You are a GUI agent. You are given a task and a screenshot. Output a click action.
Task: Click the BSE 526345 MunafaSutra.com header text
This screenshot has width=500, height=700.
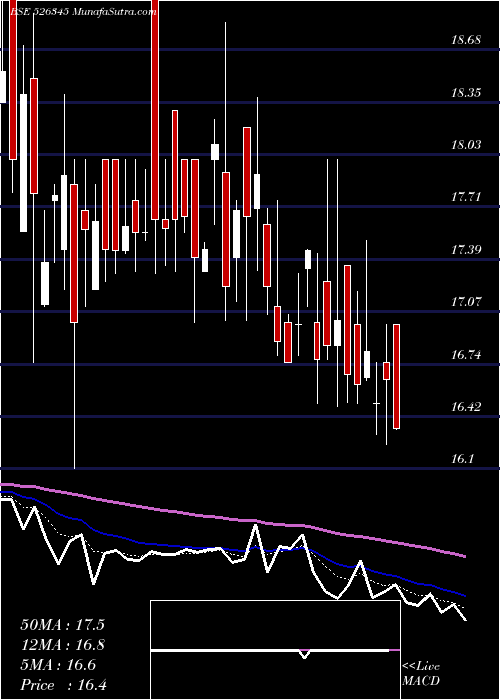(x=83, y=12)
